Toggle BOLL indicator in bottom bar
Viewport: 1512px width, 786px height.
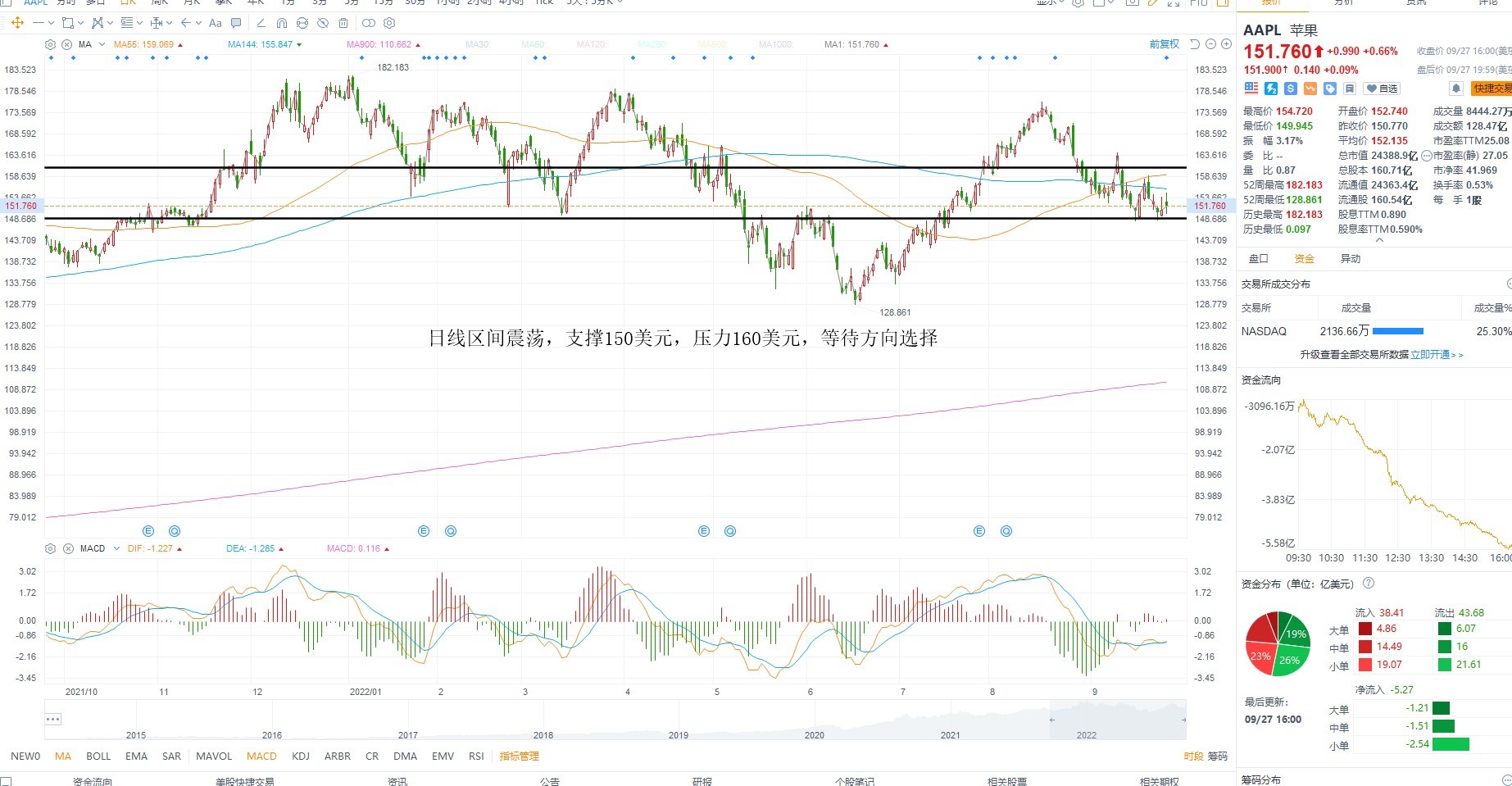tap(98, 756)
